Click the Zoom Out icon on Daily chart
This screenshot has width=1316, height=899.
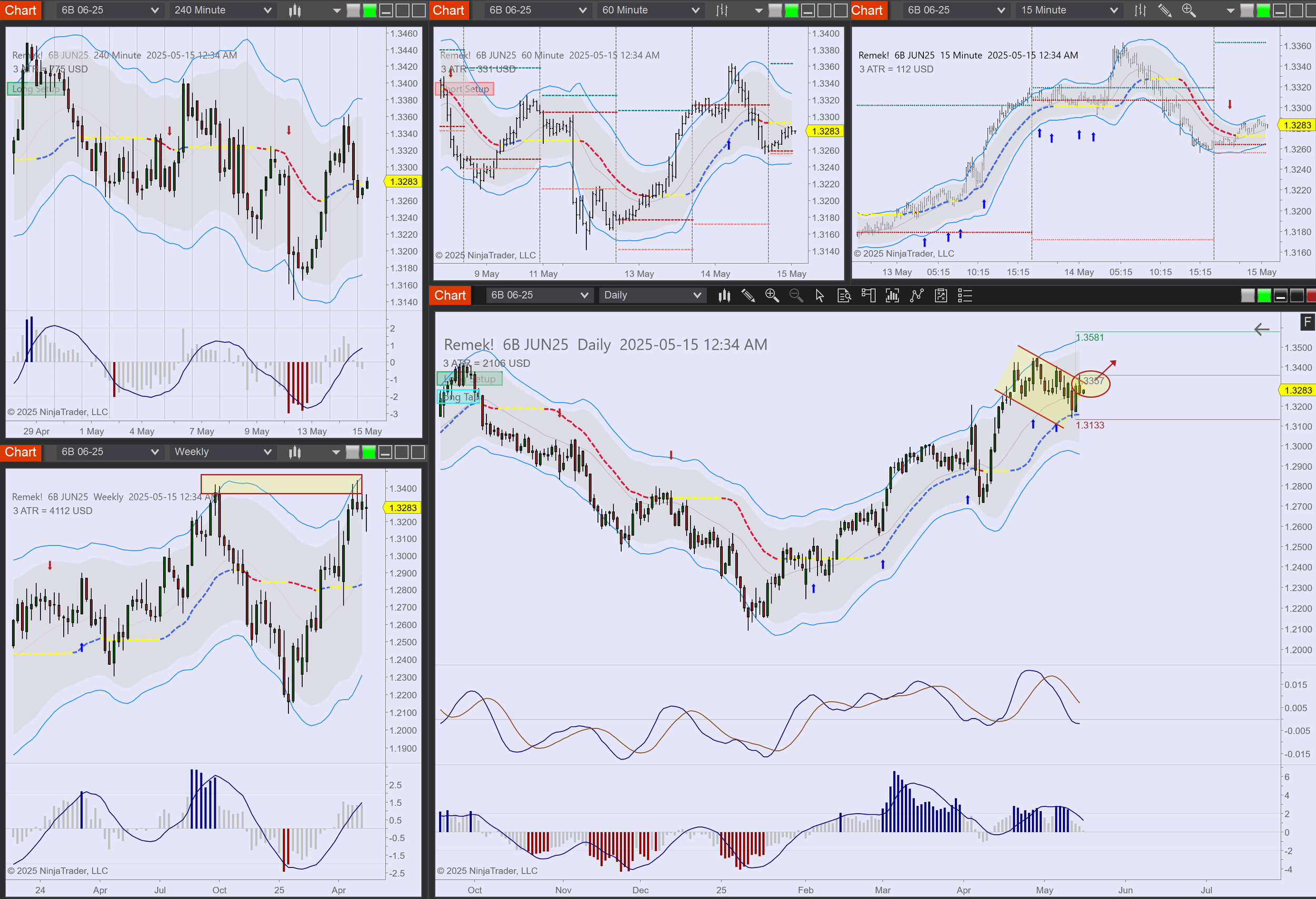(x=795, y=295)
